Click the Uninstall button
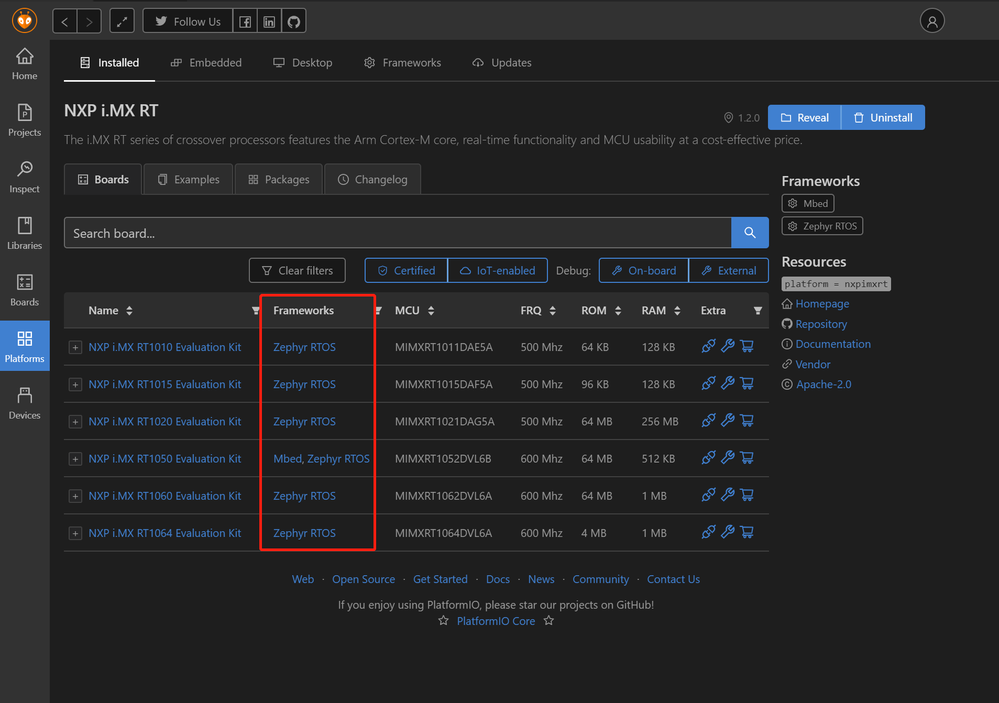This screenshot has height=703, width=999. [883, 117]
